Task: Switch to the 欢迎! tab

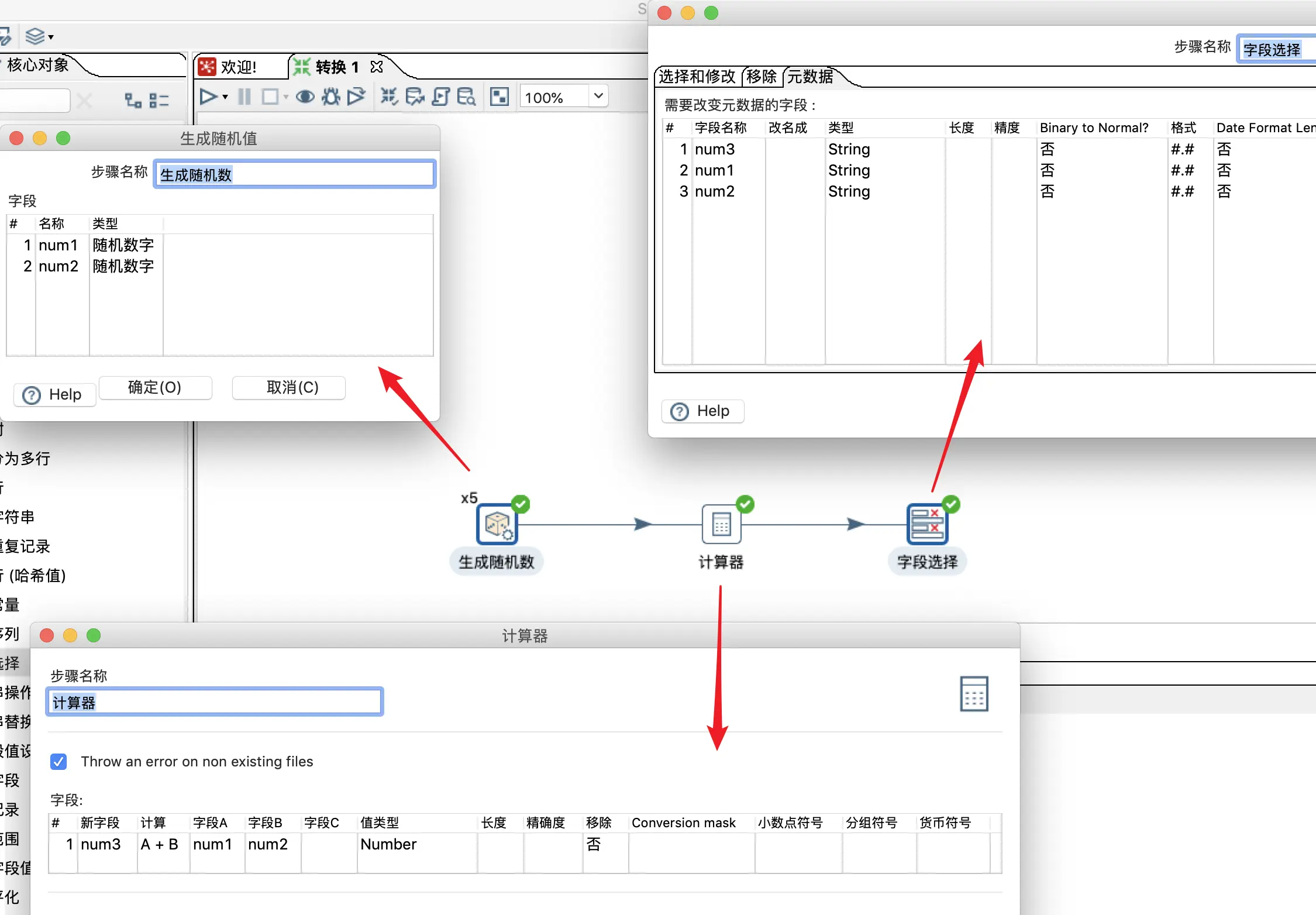Action: [x=239, y=67]
